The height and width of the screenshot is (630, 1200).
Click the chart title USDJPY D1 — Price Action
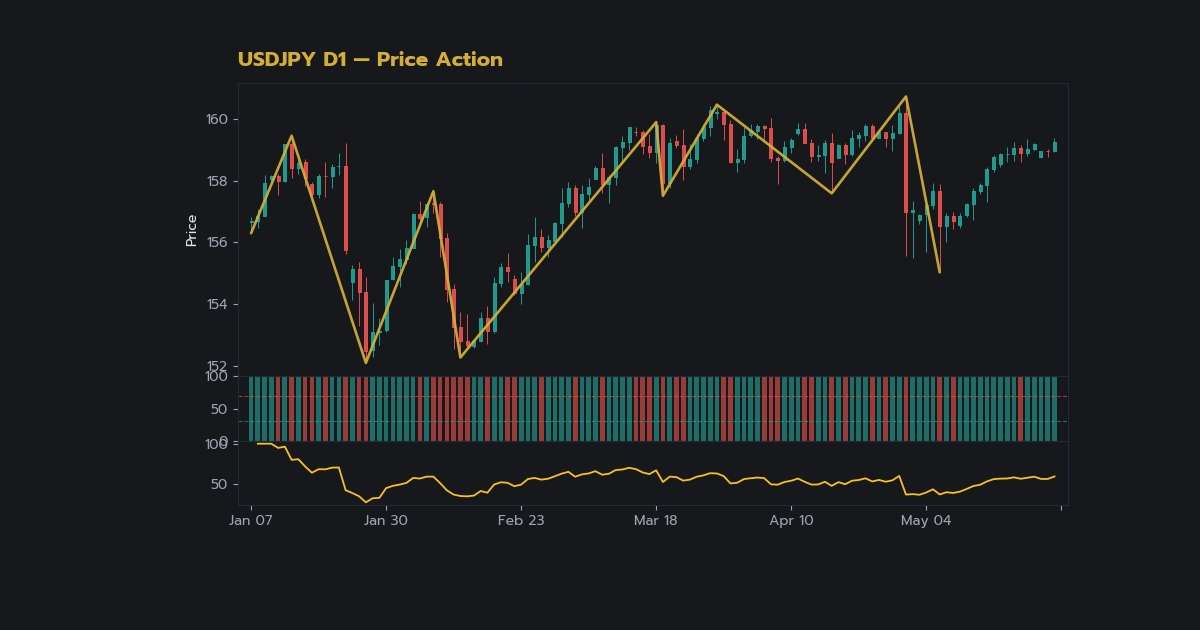tap(370, 60)
